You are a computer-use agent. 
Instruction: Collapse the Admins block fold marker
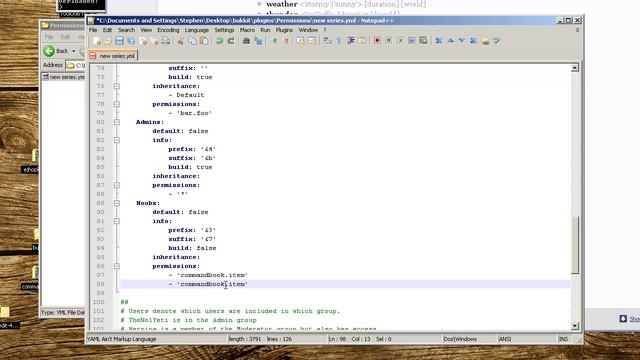pos(117,122)
